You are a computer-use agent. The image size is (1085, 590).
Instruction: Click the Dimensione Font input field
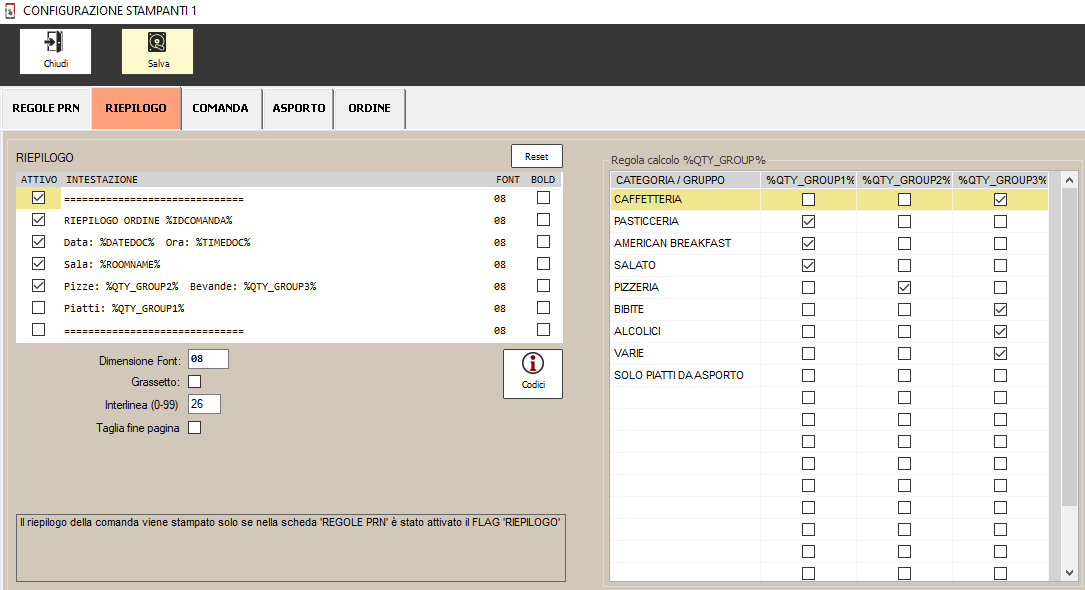click(208, 359)
